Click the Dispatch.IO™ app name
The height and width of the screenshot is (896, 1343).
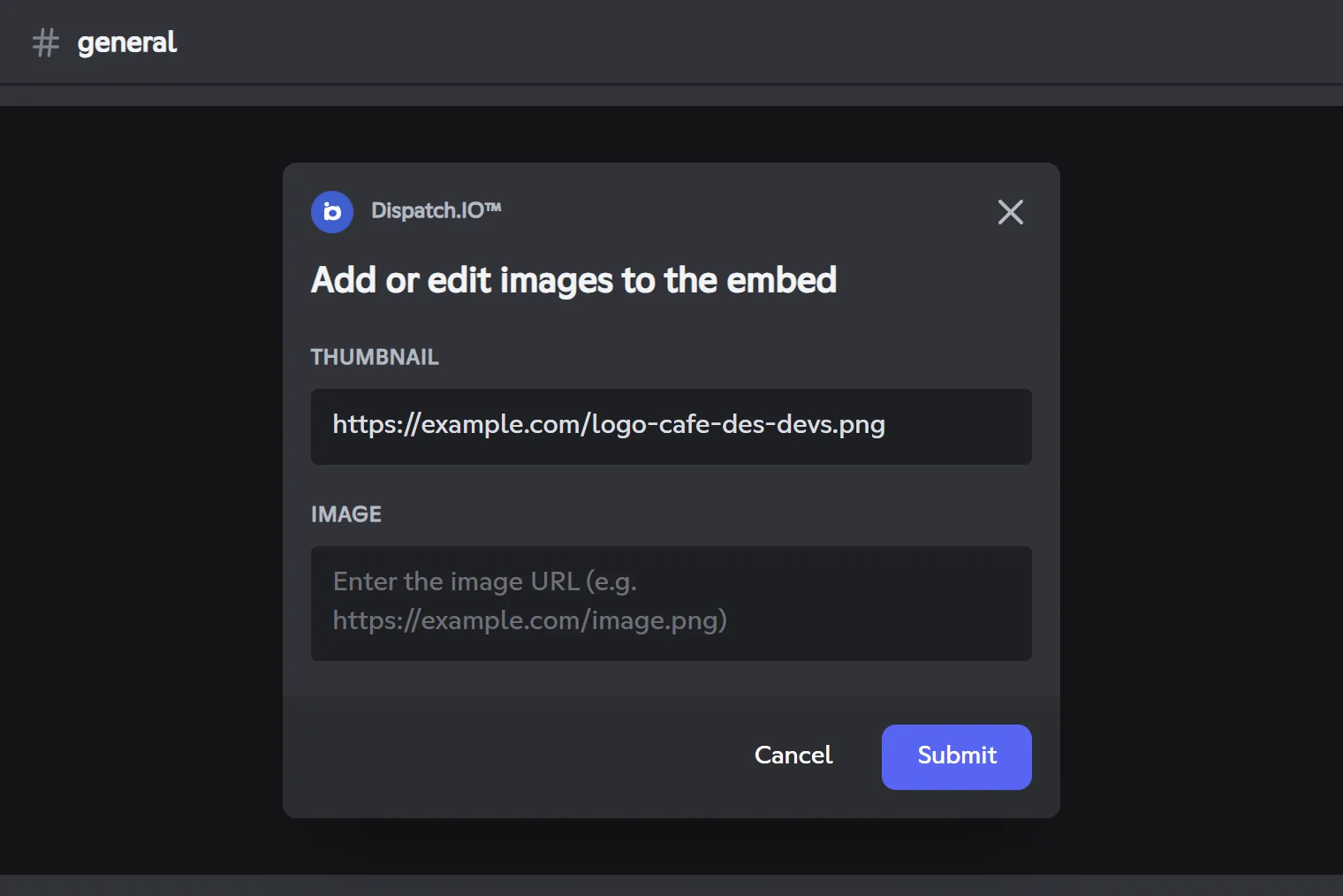[436, 210]
